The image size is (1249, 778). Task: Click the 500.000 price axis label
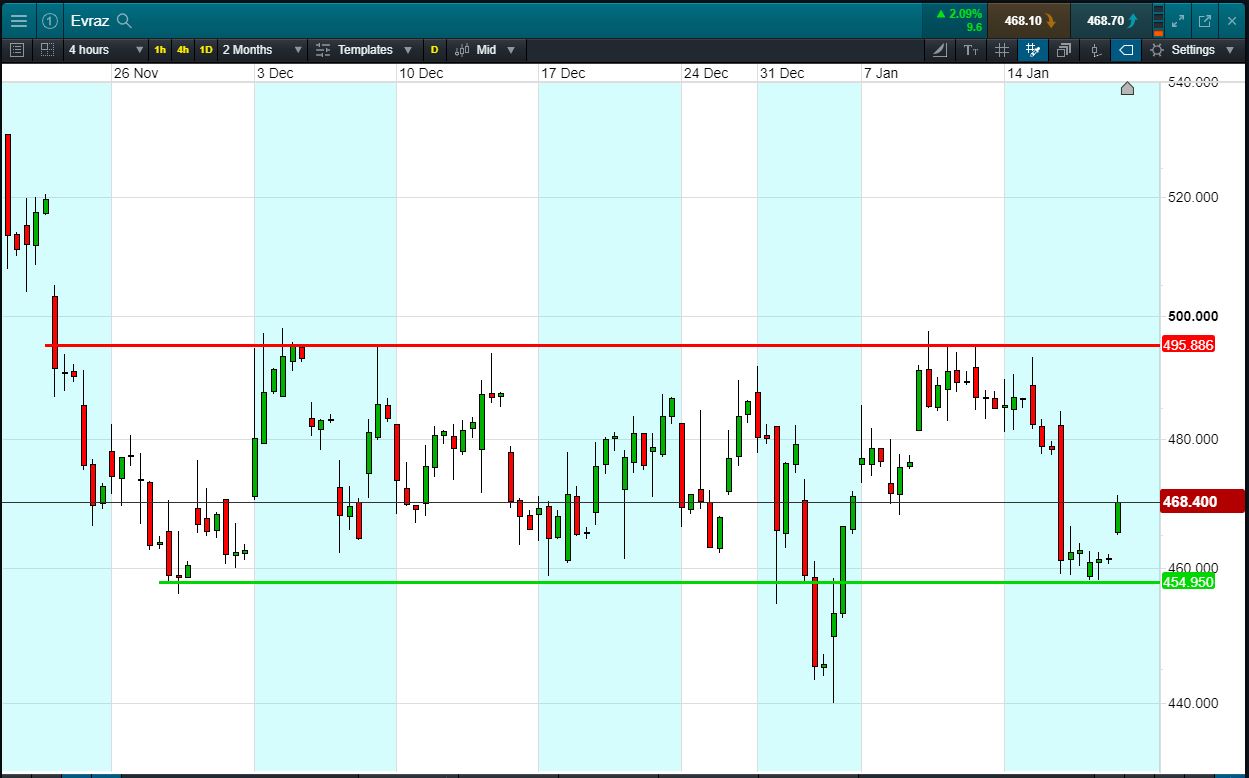click(x=1192, y=316)
